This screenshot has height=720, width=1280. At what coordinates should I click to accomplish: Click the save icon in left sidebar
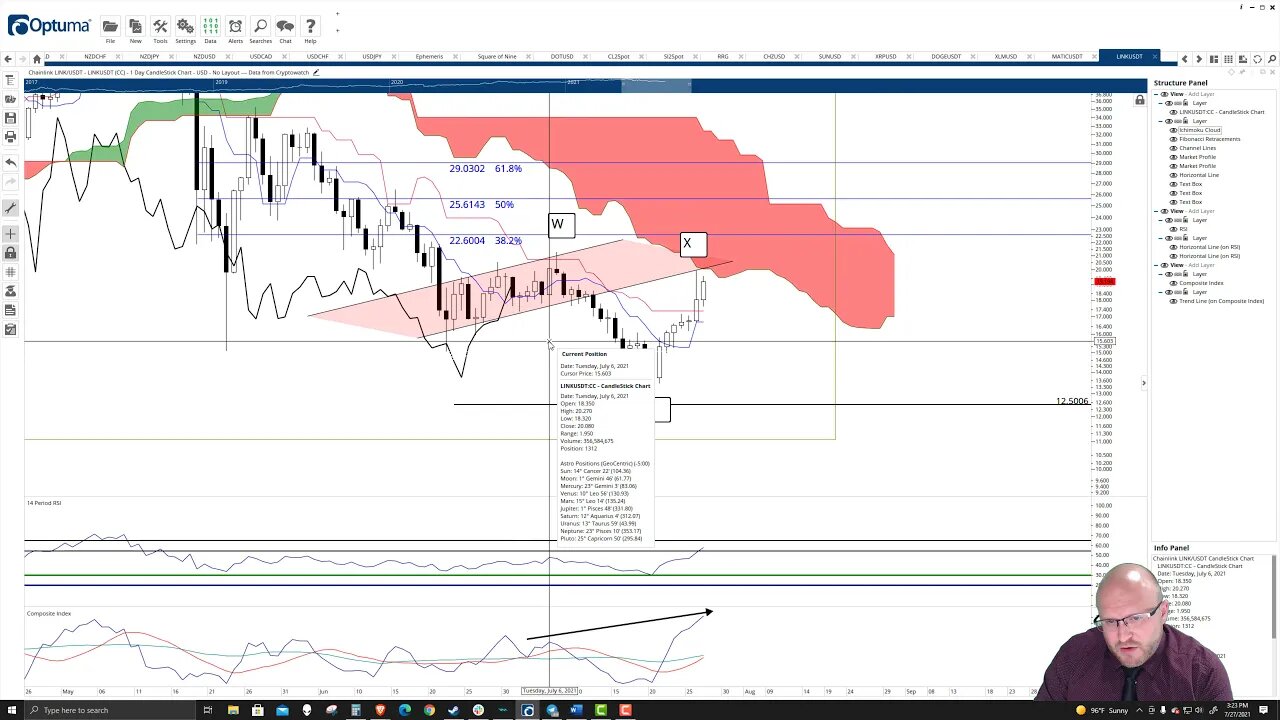click(10, 118)
